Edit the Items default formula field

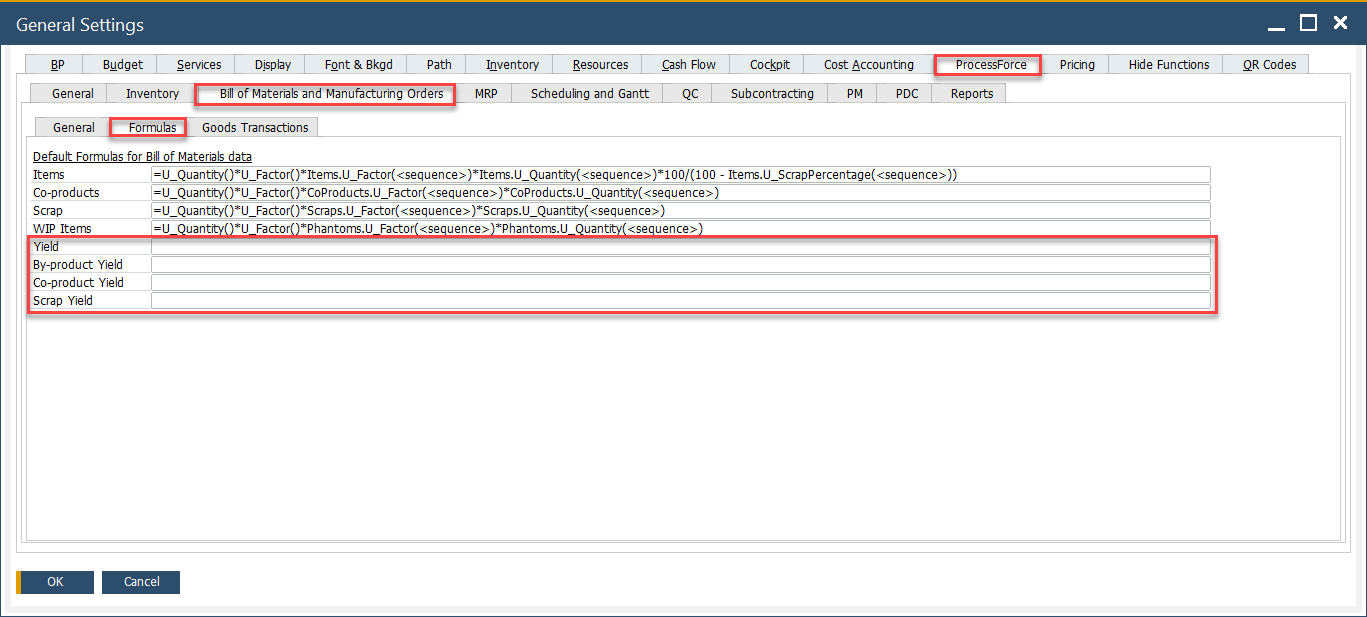coord(680,175)
